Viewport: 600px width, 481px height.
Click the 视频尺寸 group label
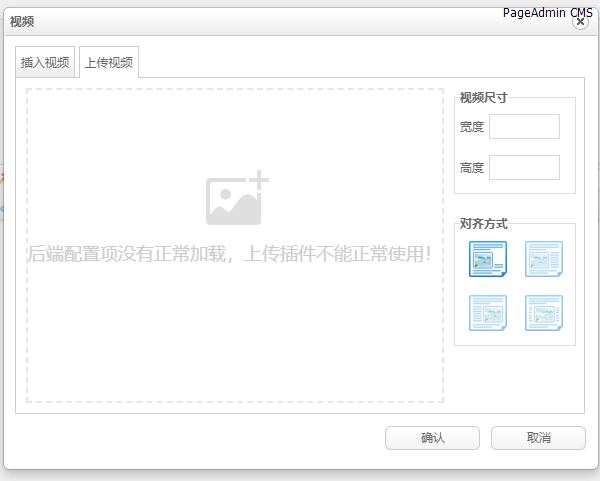click(483, 98)
